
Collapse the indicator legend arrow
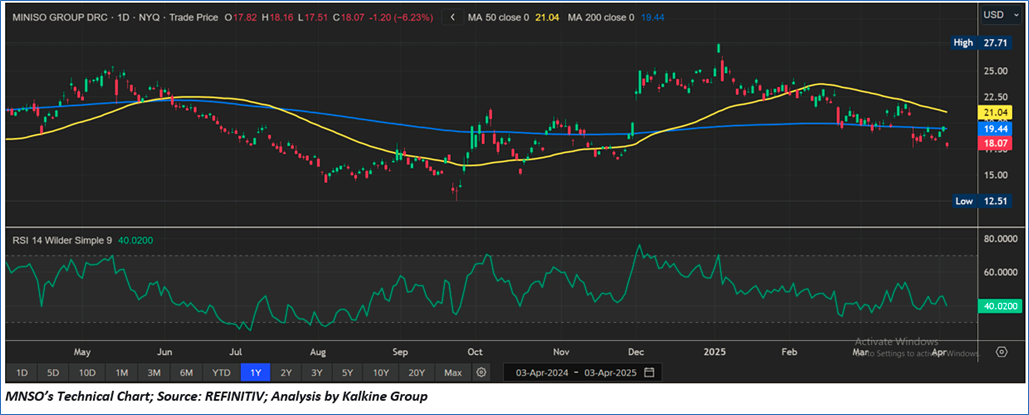tap(453, 16)
